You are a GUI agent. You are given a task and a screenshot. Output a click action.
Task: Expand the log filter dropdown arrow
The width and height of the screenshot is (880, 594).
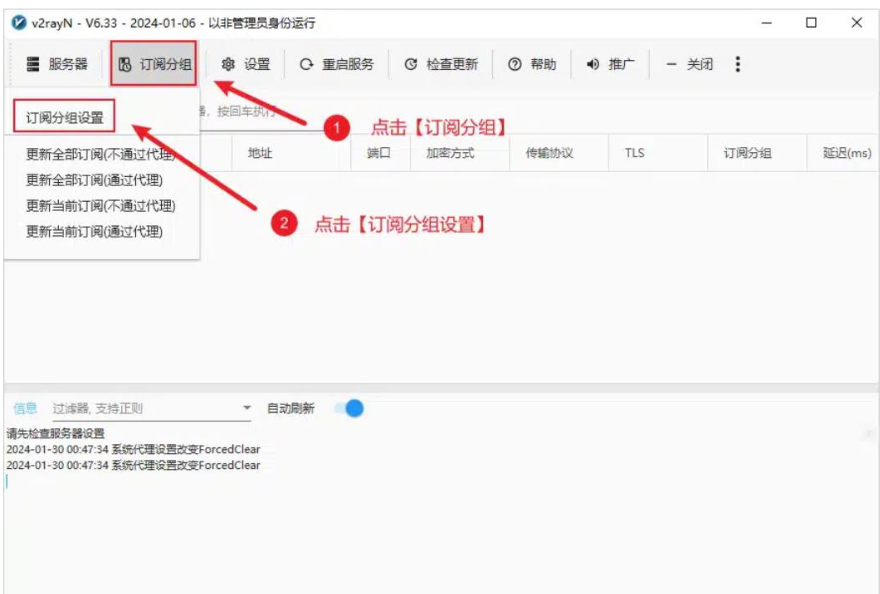(x=247, y=408)
